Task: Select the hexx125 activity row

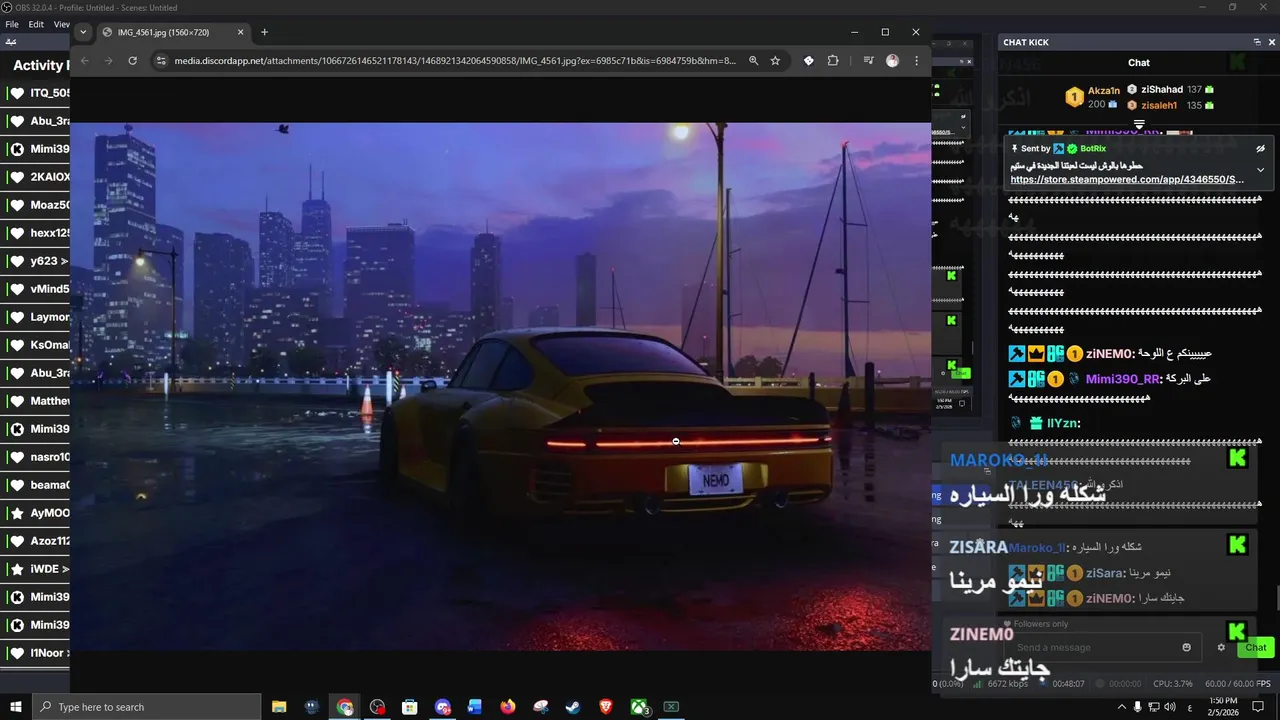Action: point(36,233)
